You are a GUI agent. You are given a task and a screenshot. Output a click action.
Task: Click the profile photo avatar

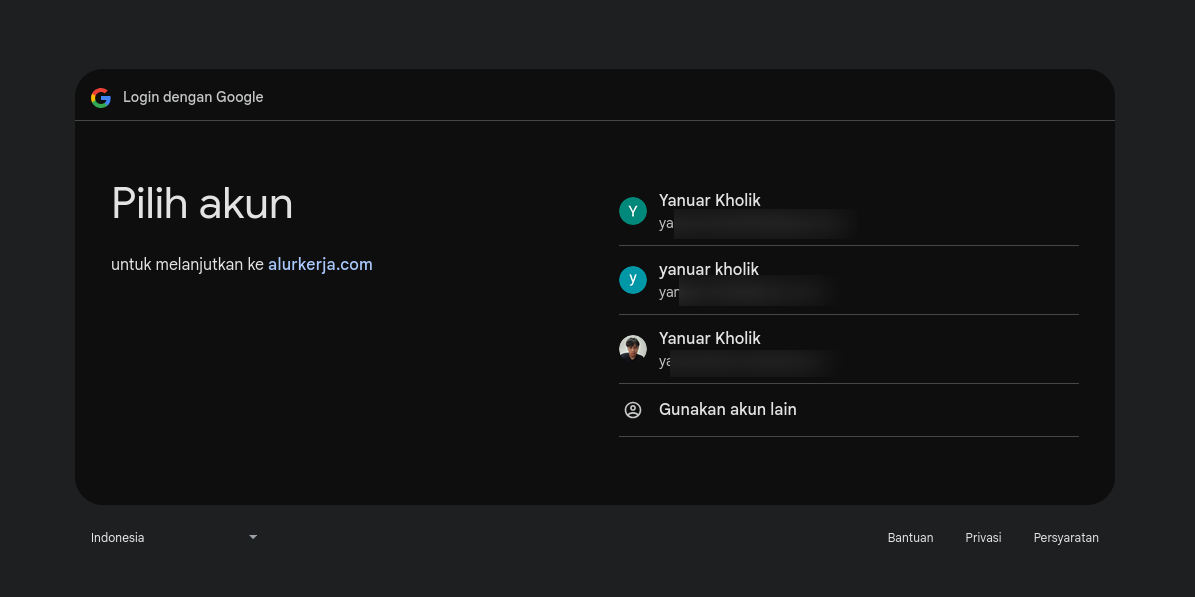coord(633,349)
